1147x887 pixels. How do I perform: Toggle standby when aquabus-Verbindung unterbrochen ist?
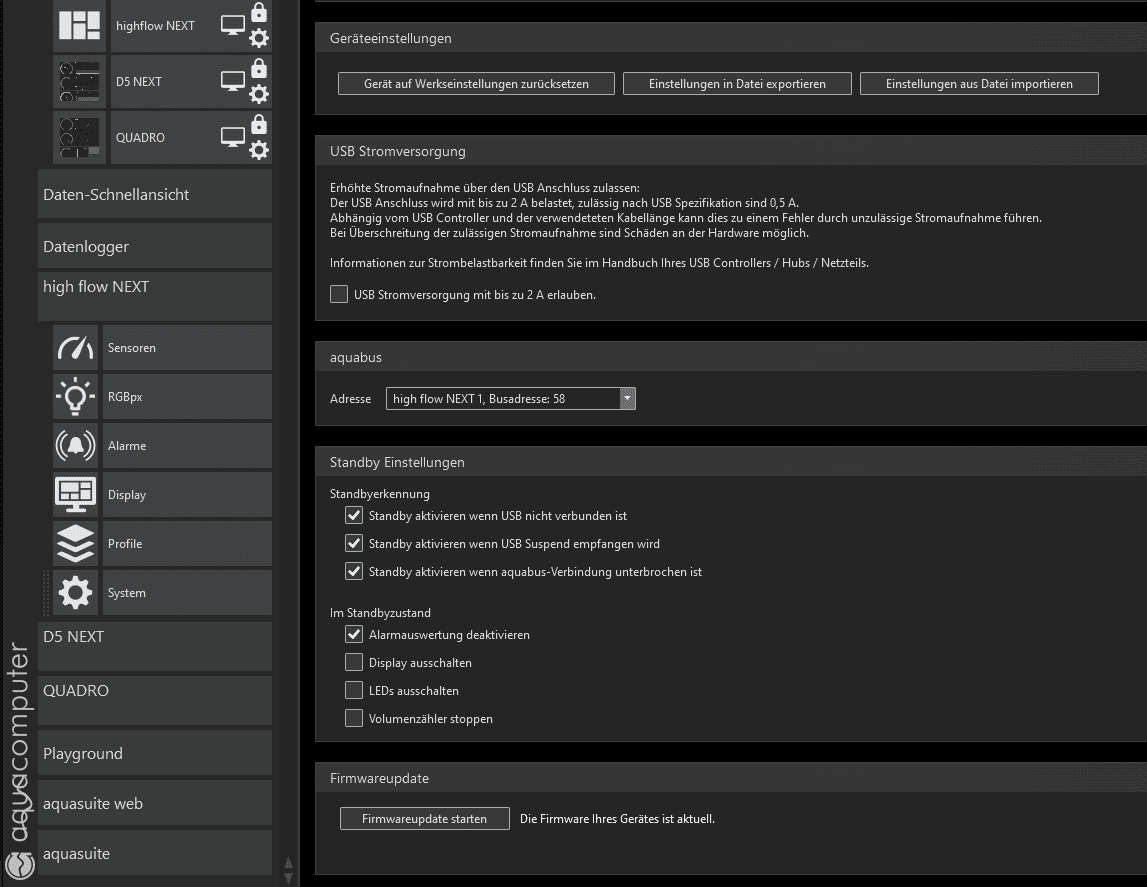click(354, 571)
